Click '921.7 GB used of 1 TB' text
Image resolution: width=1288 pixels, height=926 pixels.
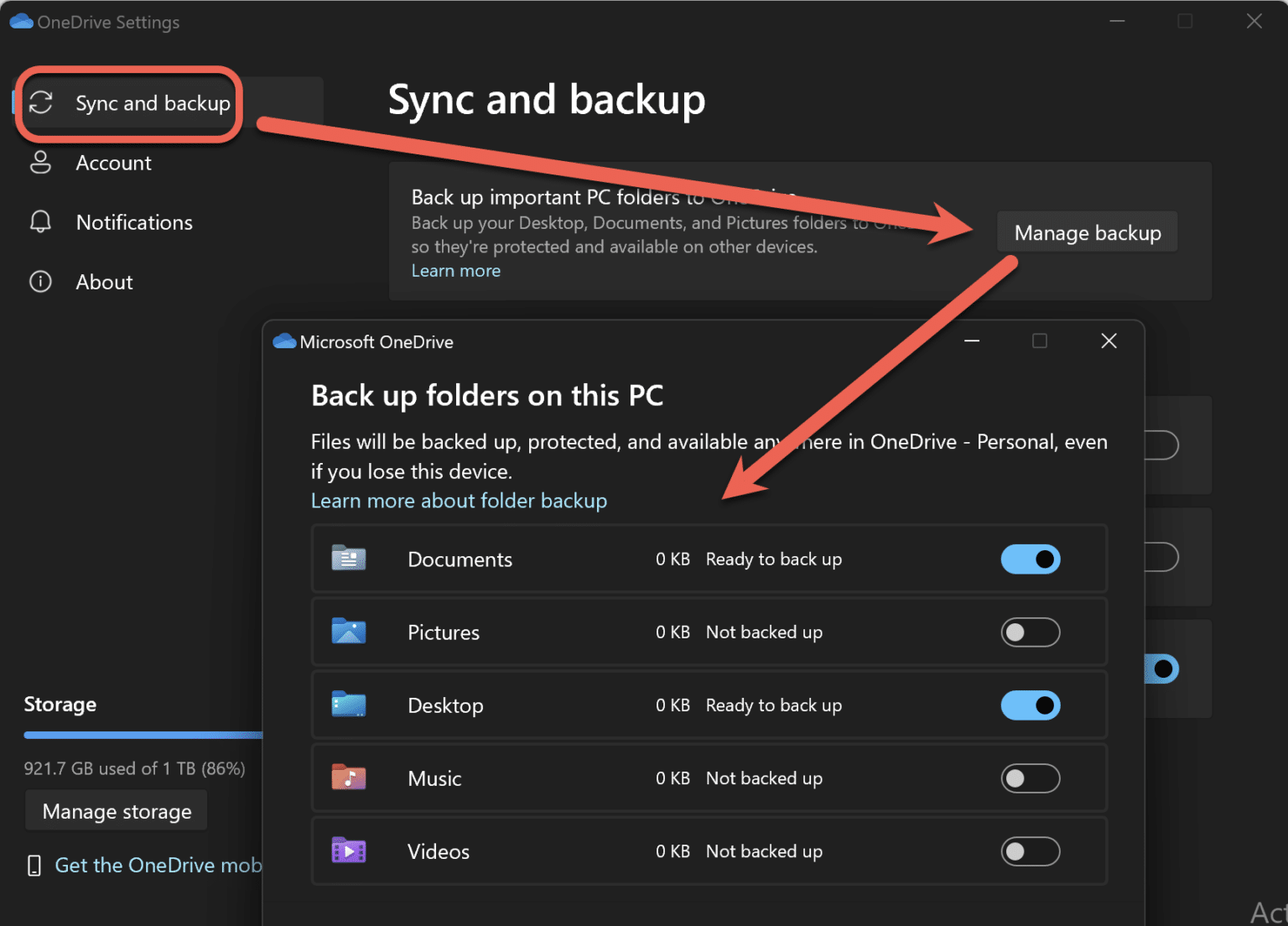134,768
